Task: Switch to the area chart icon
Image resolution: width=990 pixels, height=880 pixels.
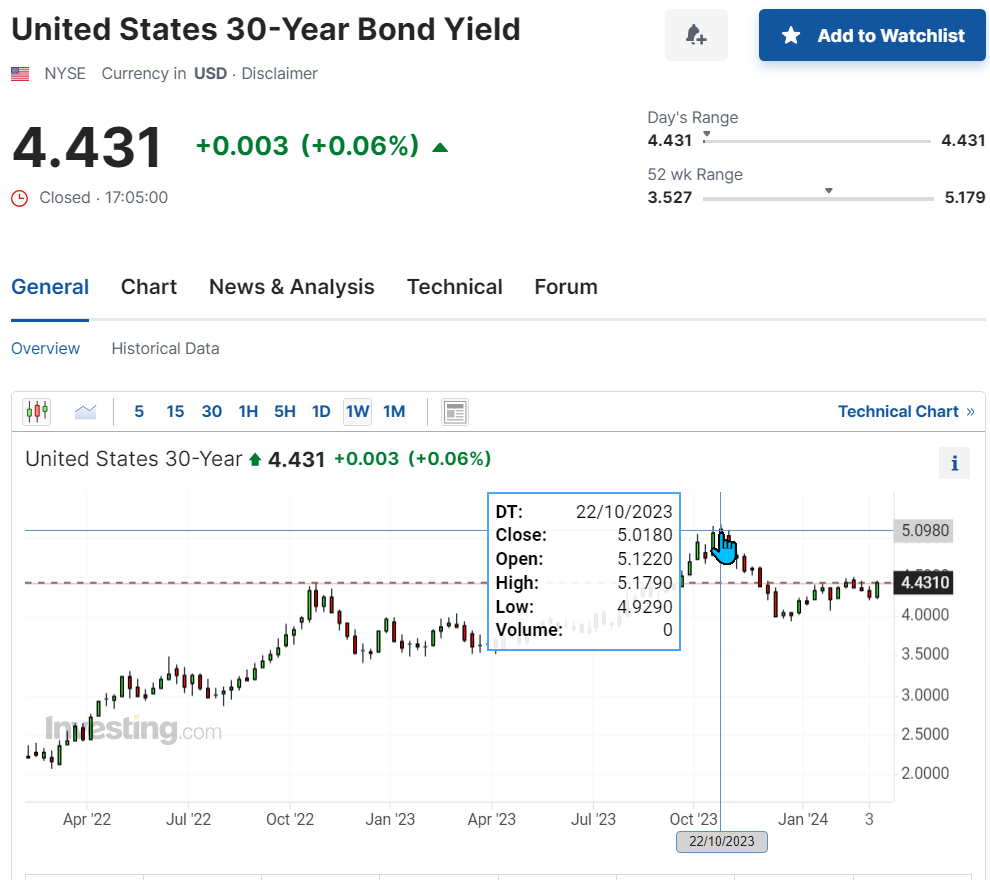Action: (85, 412)
